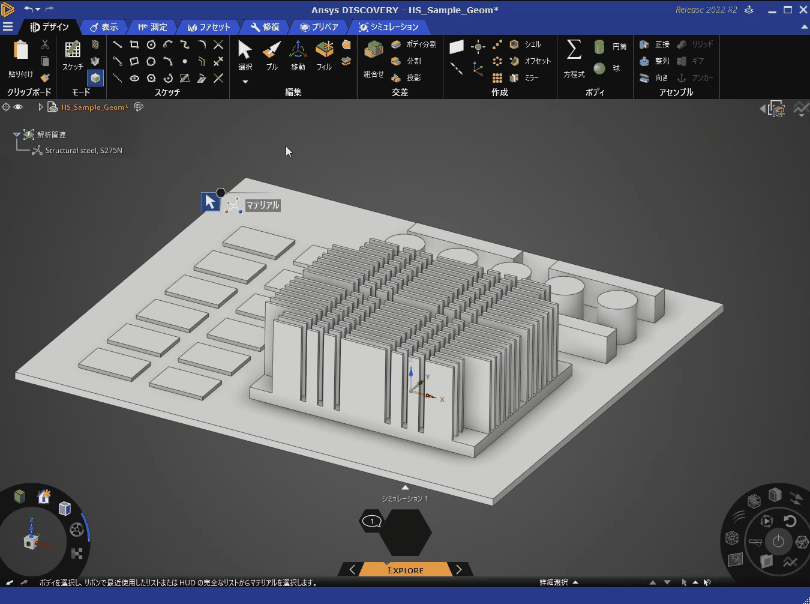Expand the Simulation 1 up arrow
810x604 pixels.
tap(406, 487)
